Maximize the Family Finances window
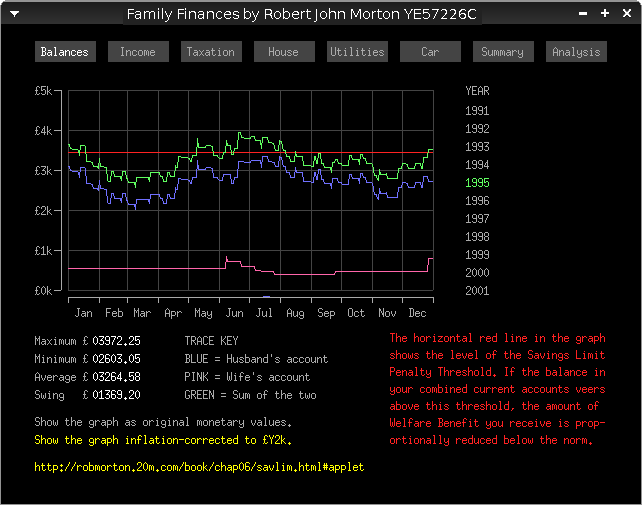The image size is (642, 505). [x=605, y=14]
